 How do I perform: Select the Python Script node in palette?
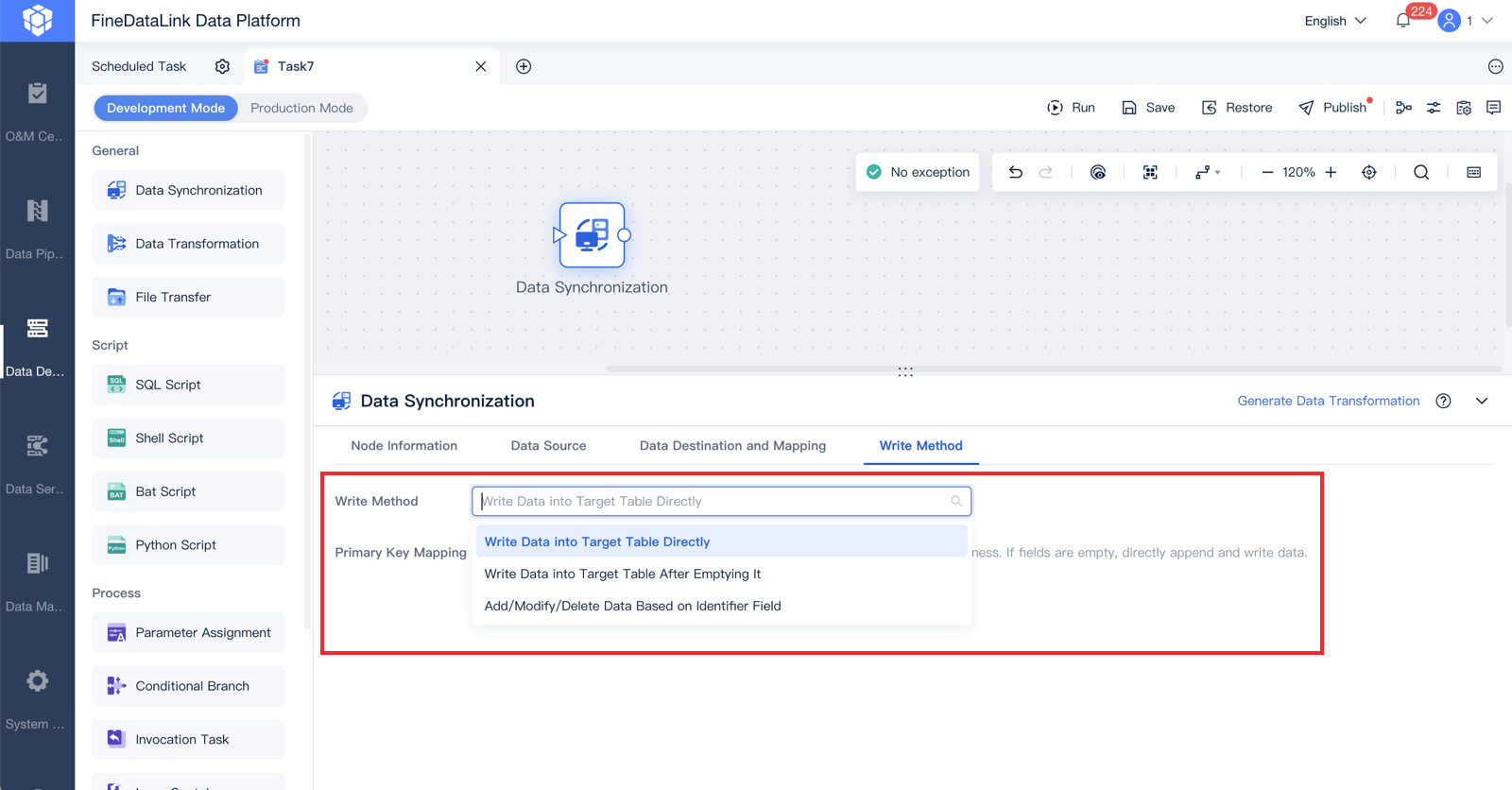(188, 545)
